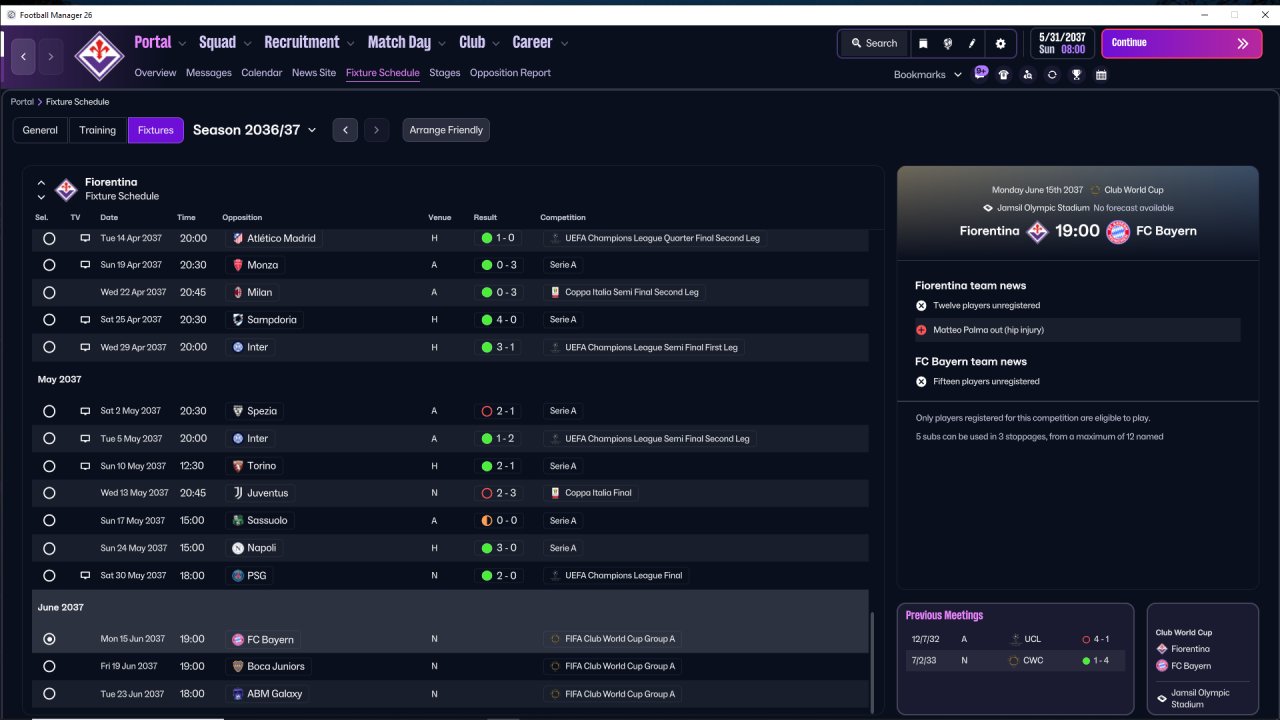Click the circular arrows icon in the bookmarks bar
This screenshot has height=720, width=1280.
click(x=1052, y=75)
